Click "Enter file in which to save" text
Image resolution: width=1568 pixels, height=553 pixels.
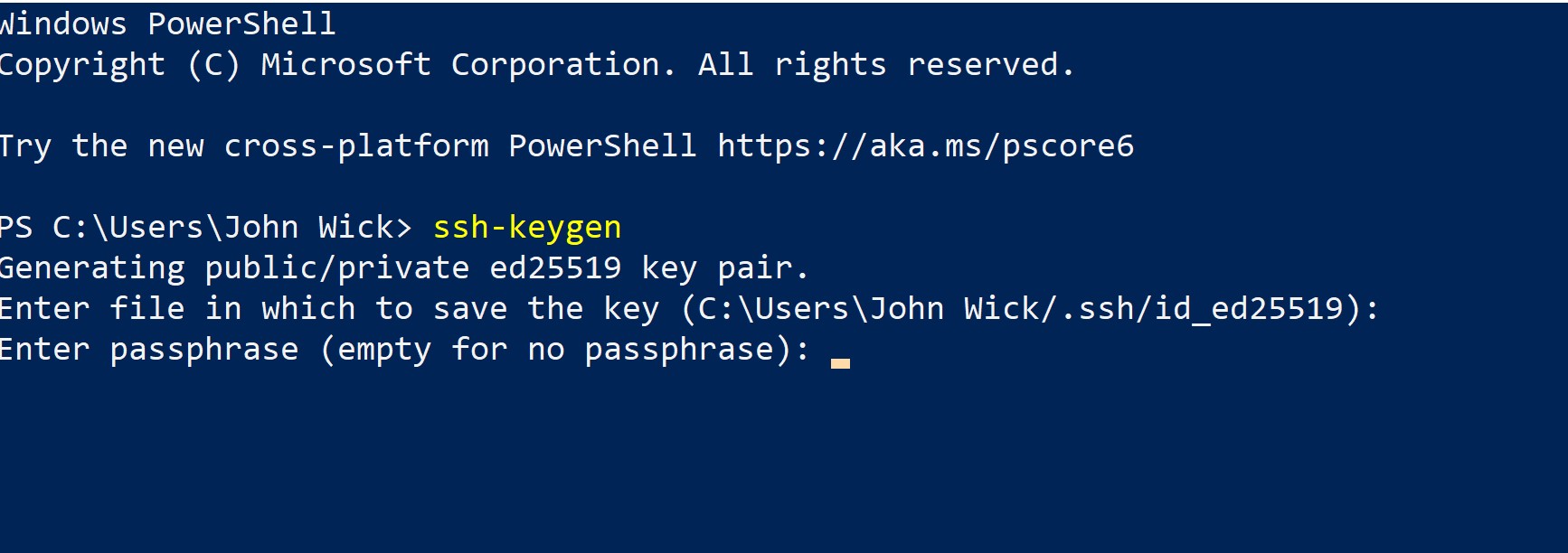pos(262,309)
